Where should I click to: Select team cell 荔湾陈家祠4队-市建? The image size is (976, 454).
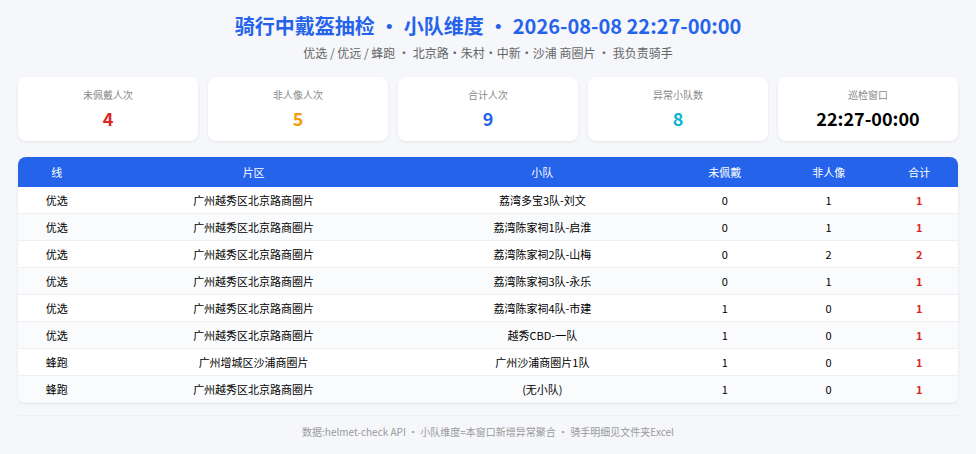click(542, 309)
